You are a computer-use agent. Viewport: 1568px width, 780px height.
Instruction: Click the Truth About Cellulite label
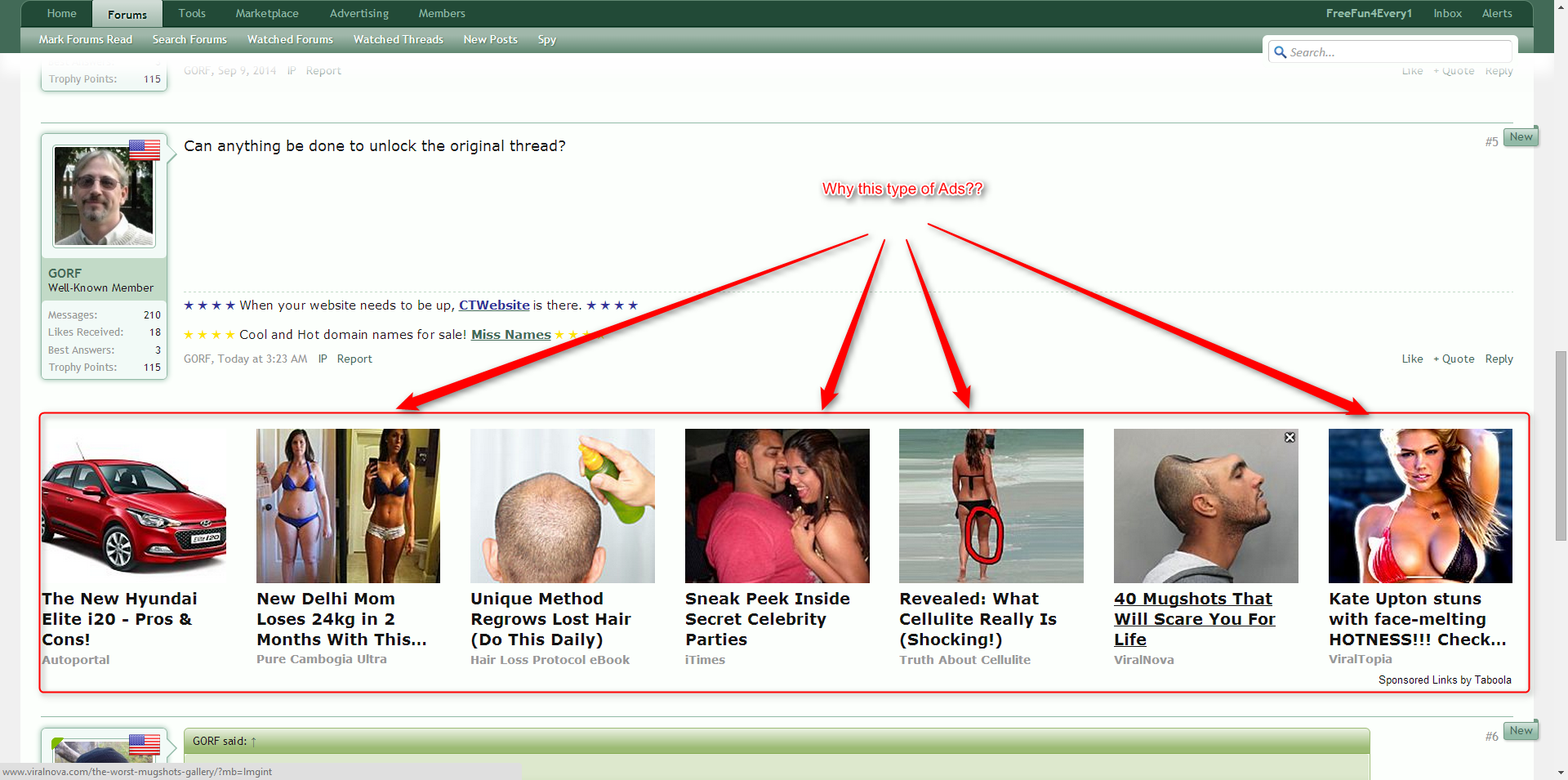964,660
